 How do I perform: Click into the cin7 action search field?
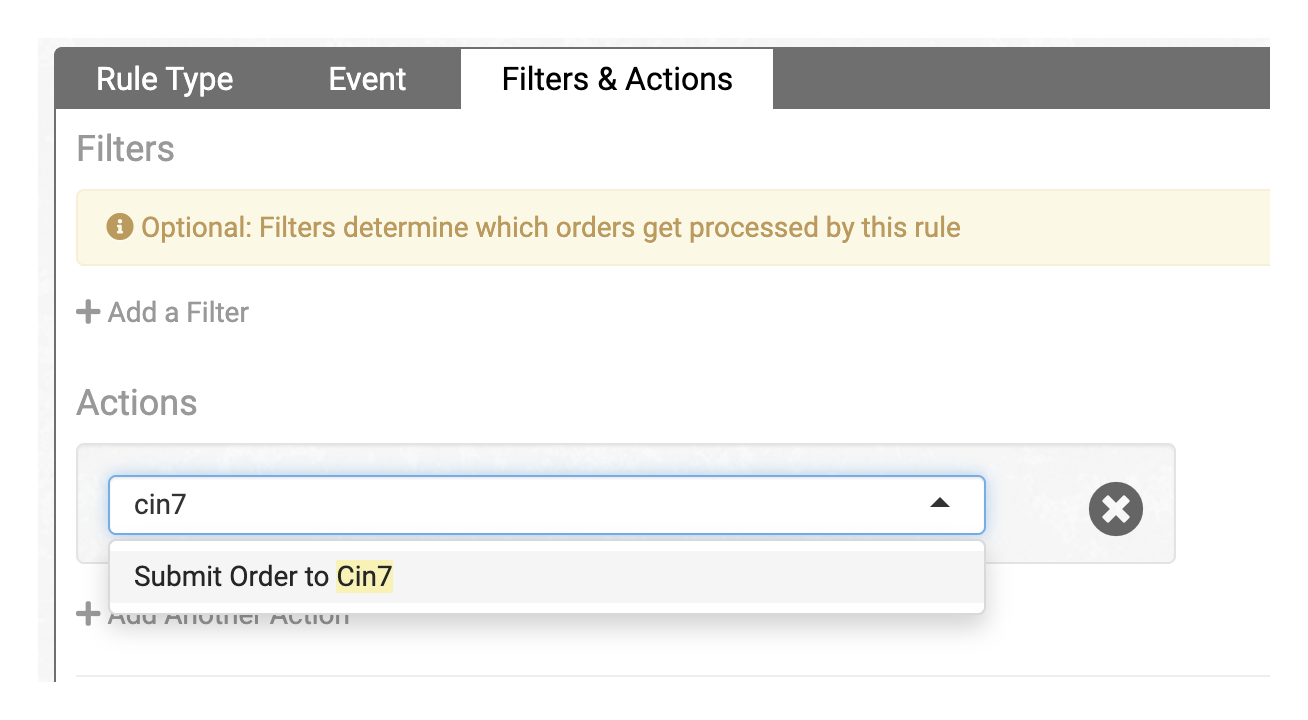(546, 504)
